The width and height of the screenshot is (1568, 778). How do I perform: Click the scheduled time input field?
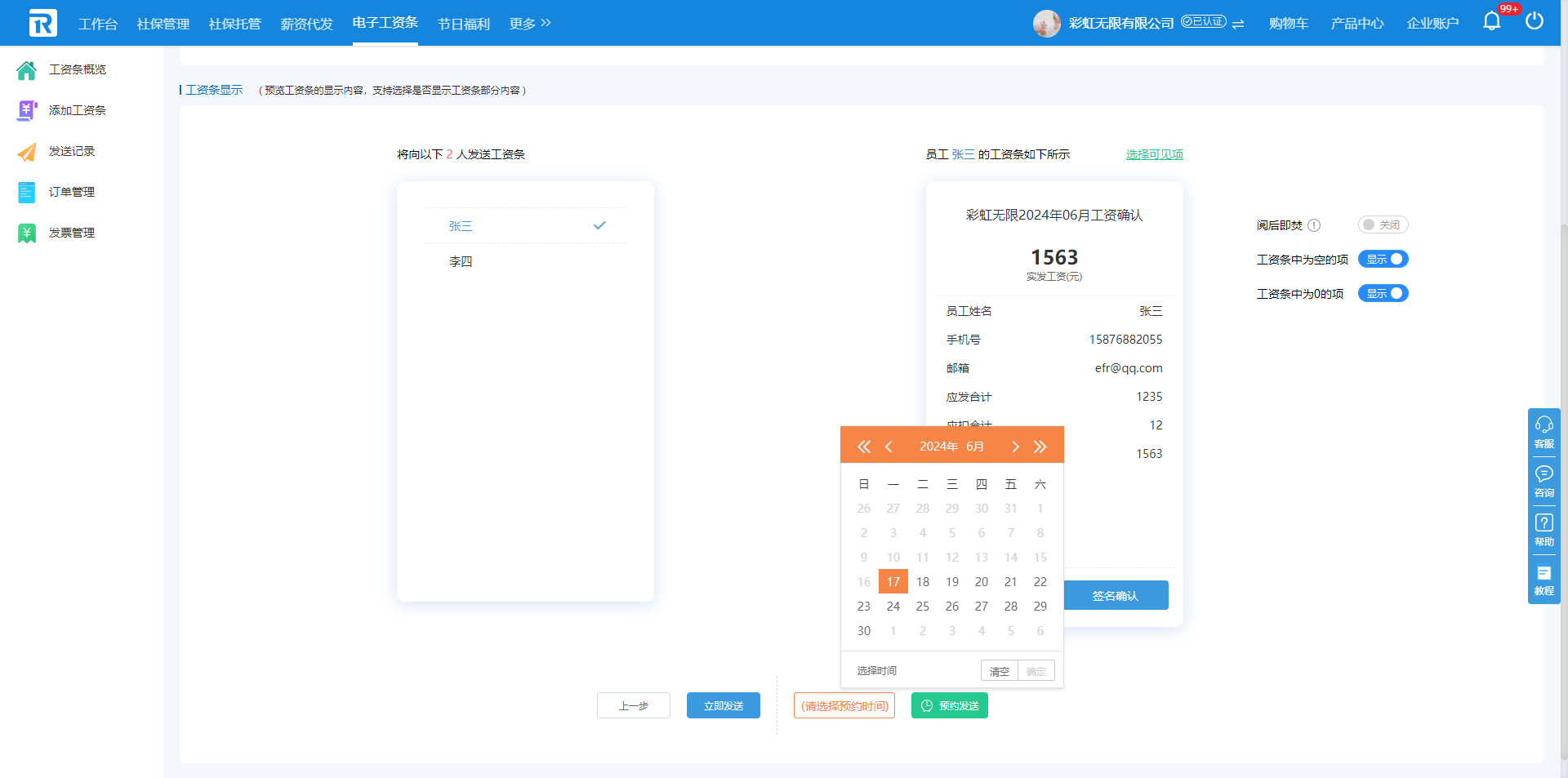coord(844,705)
